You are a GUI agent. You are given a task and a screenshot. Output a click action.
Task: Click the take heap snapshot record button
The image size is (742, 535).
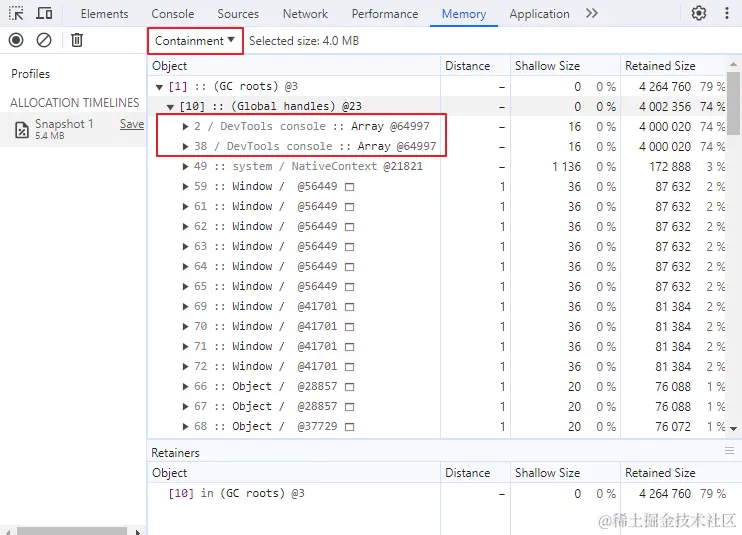tap(16, 40)
